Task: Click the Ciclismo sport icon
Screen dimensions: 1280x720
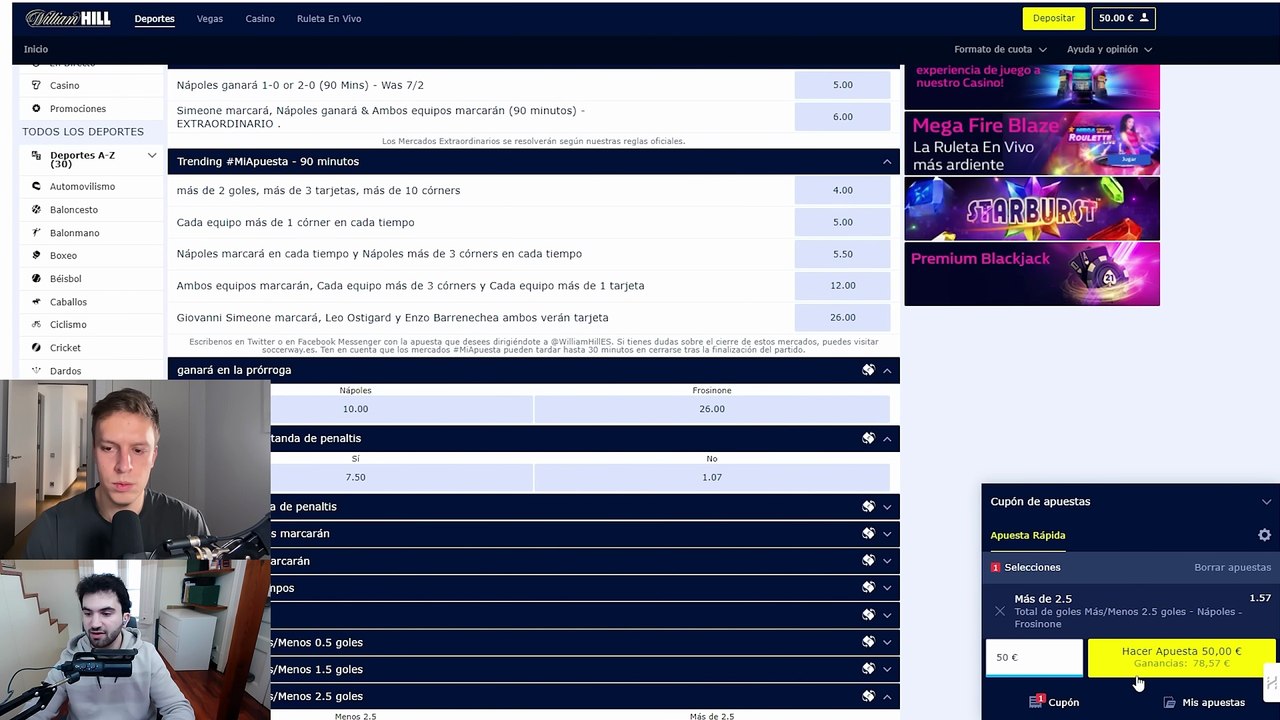Action: (x=37, y=324)
